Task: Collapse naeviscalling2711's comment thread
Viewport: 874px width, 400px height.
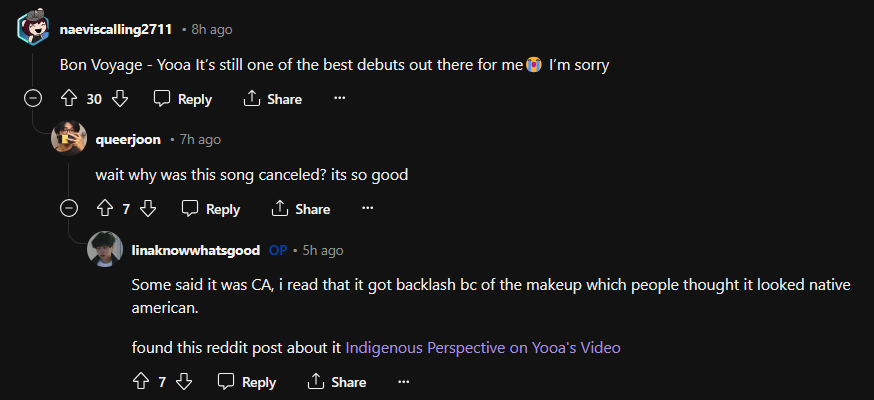Action: (32, 99)
